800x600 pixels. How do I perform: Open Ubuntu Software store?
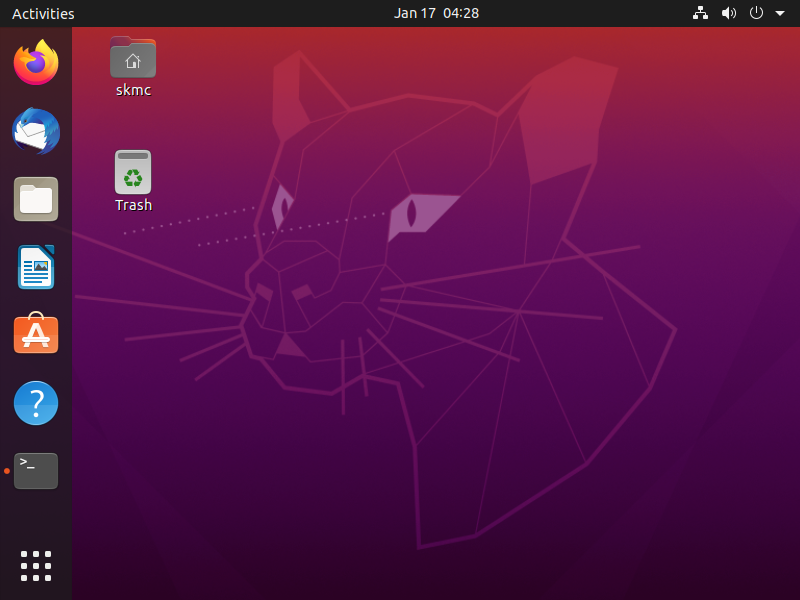pos(35,334)
